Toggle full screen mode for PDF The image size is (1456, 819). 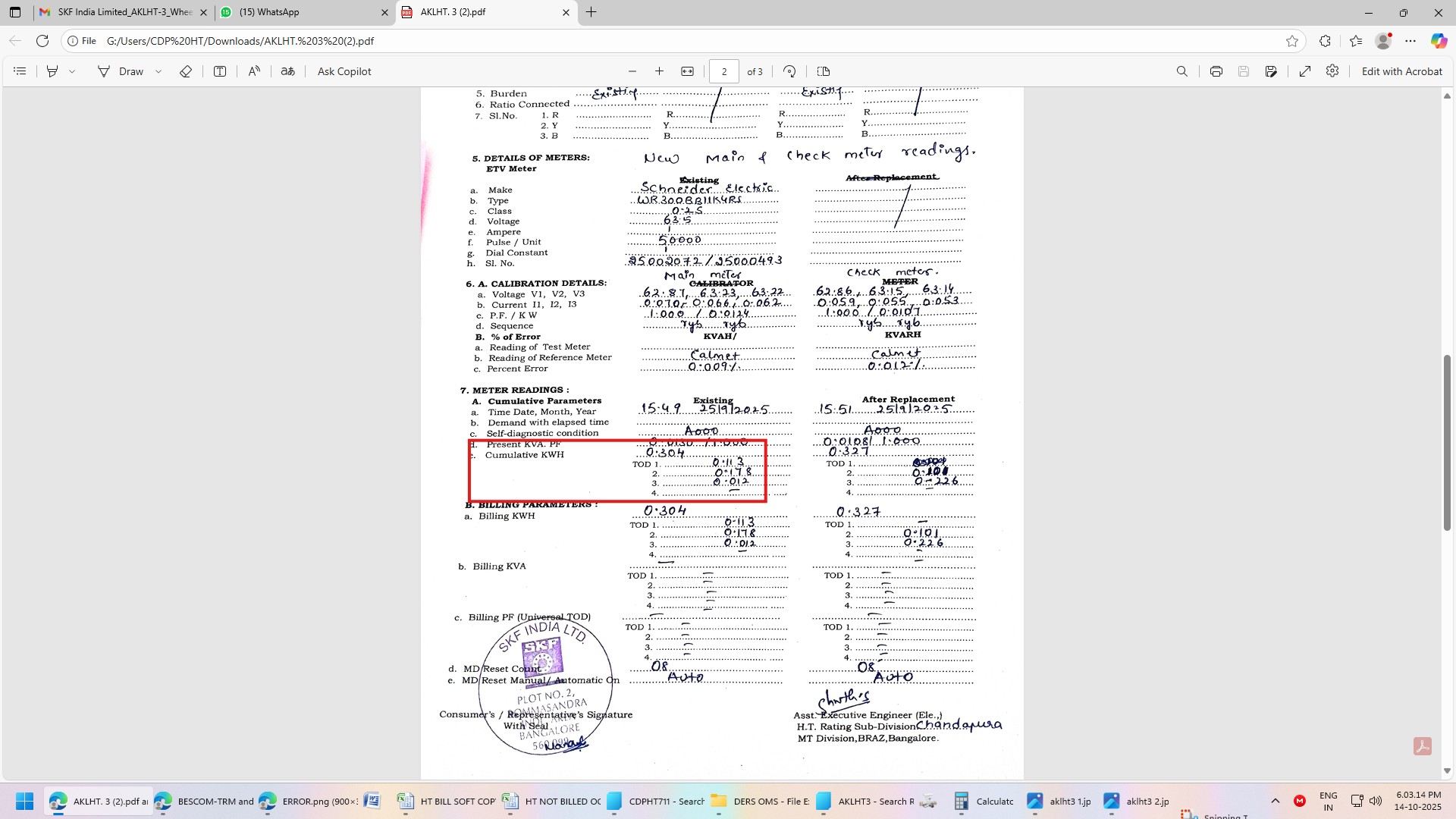[x=1305, y=71]
